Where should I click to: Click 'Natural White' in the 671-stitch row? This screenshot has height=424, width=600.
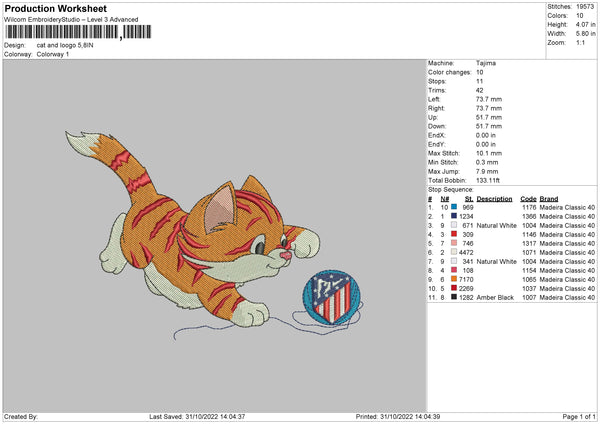[x=497, y=225]
